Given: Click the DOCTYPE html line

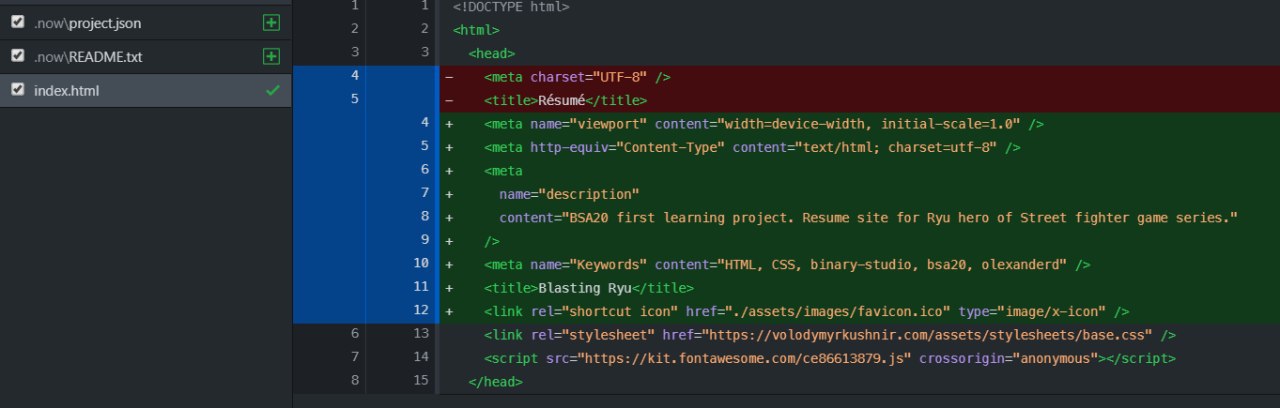Looking at the screenshot, I should click(x=860, y=7).
